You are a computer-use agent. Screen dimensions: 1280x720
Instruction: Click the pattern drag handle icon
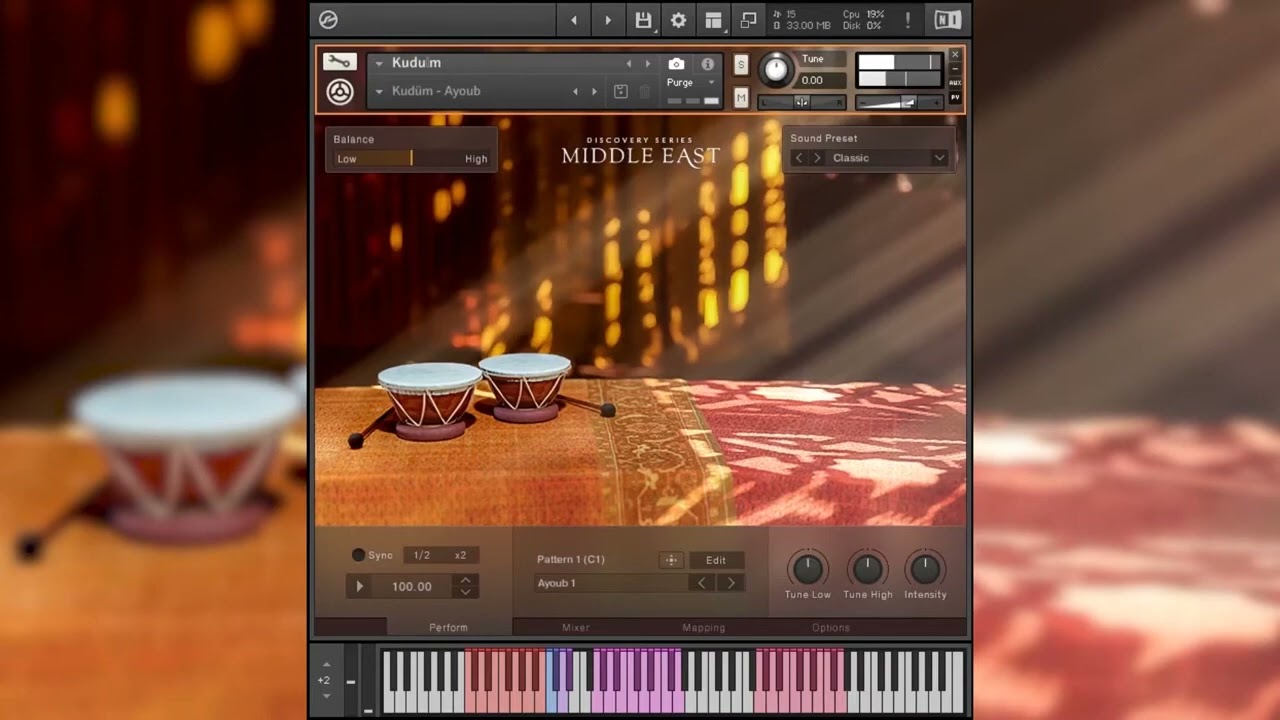pos(671,560)
